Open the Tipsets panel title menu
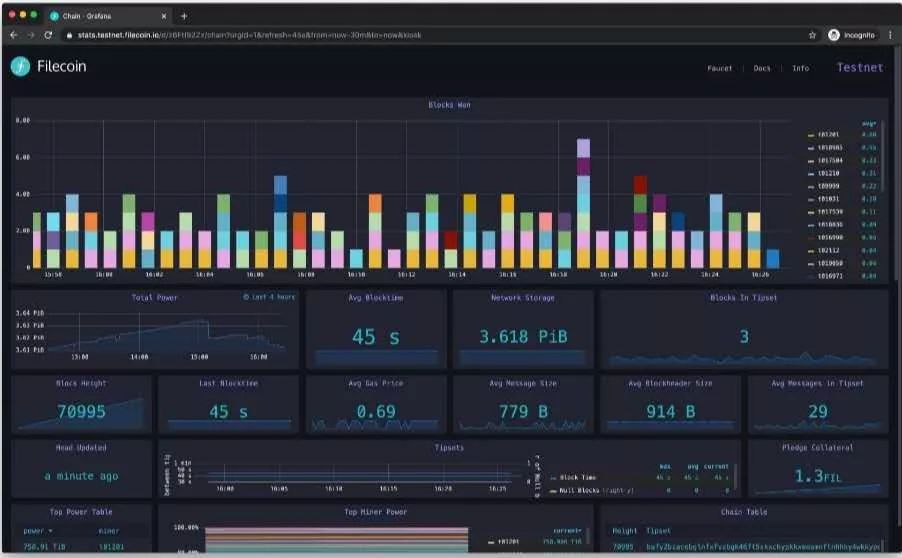This screenshot has width=902, height=558. point(449,448)
